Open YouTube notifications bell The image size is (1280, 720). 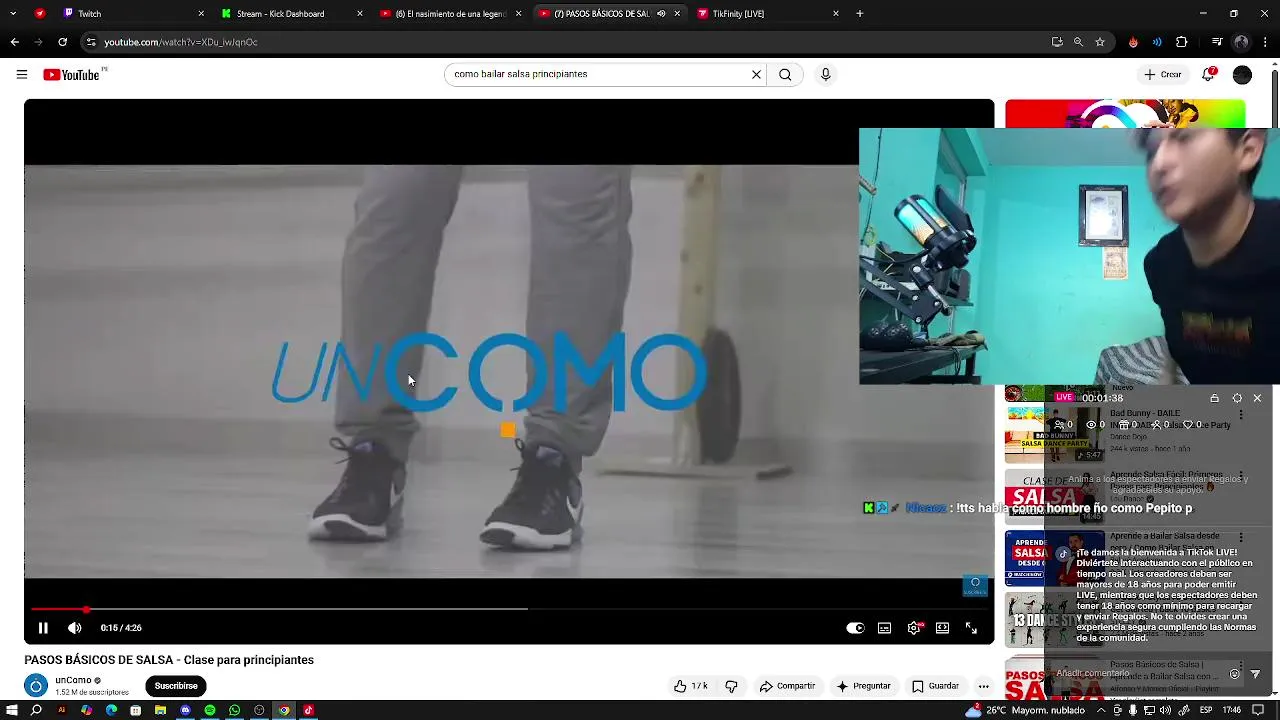point(1208,74)
